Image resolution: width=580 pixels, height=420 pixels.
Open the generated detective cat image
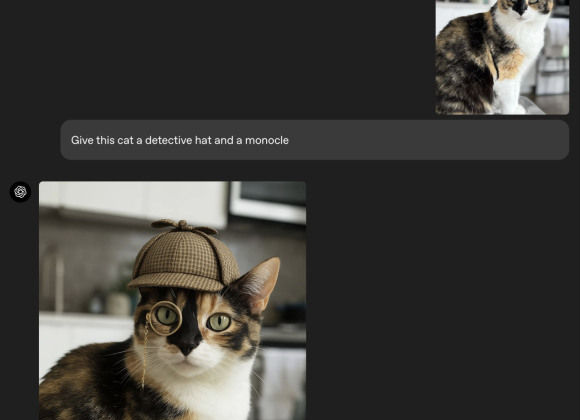[172, 300]
